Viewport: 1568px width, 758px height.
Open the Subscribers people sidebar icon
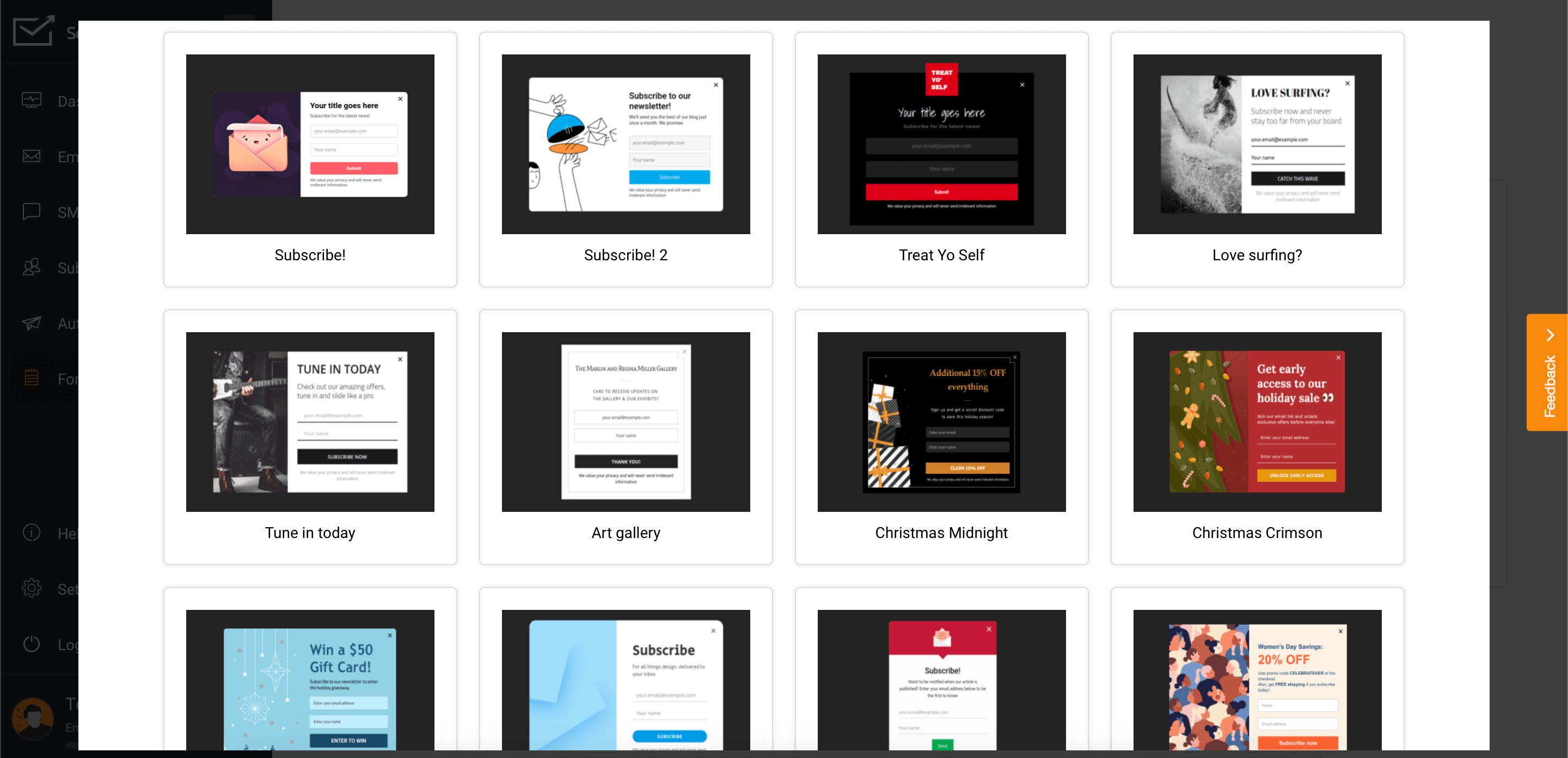point(32,267)
